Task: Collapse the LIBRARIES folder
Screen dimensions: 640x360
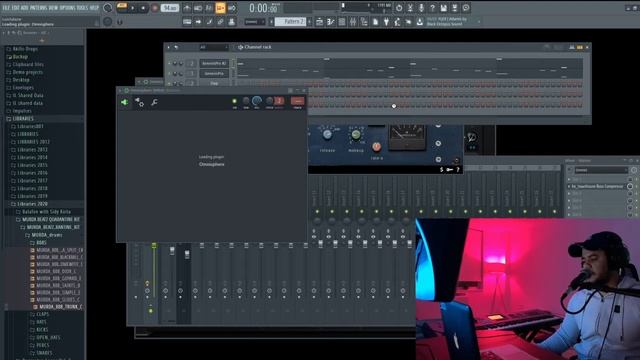Action: point(23,119)
